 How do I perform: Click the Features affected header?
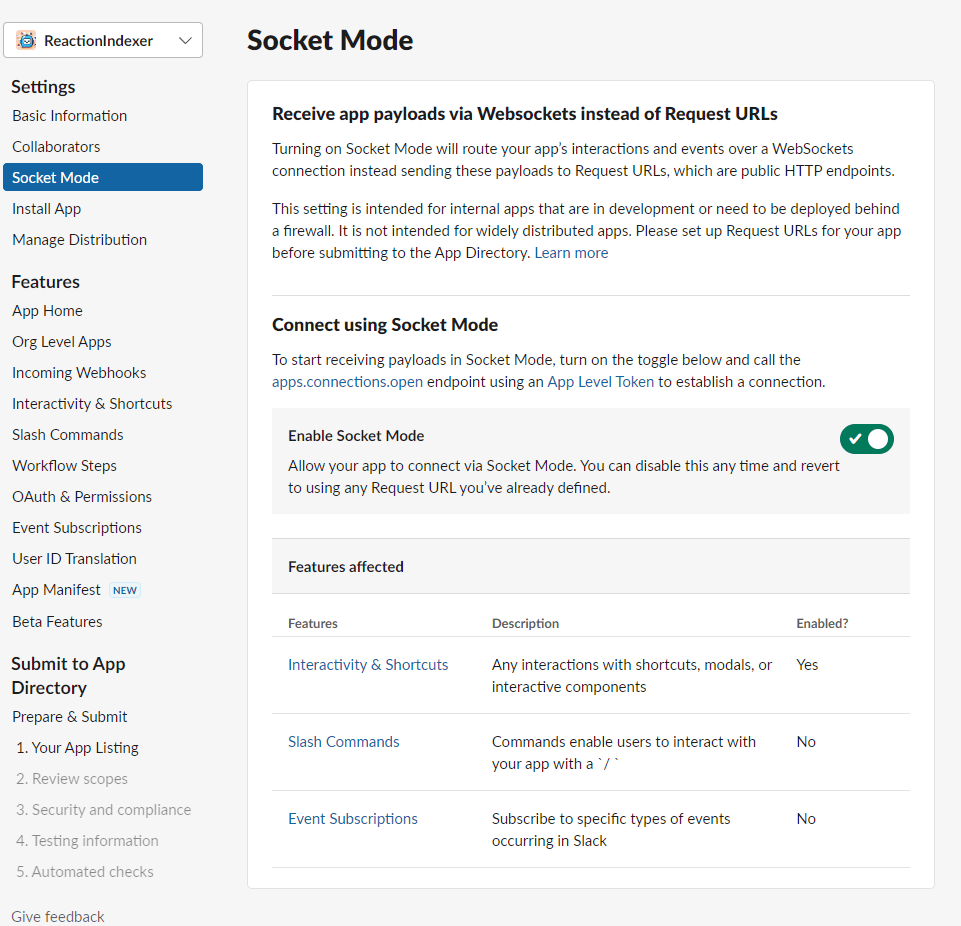(x=346, y=567)
